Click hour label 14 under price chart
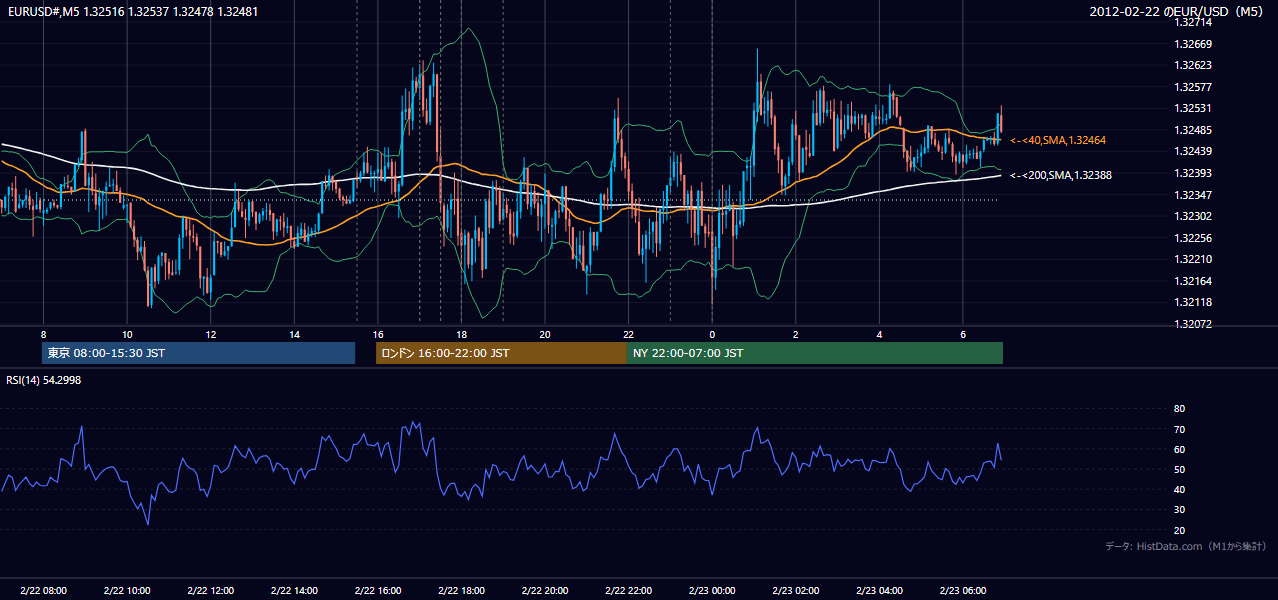The width and height of the screenshot is (1278, 600). [294, 334]
